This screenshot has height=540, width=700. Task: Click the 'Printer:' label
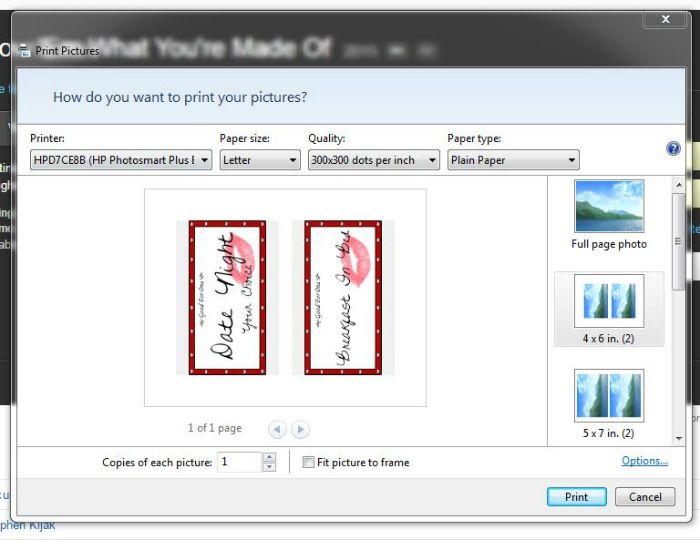[x=47, y=138]
